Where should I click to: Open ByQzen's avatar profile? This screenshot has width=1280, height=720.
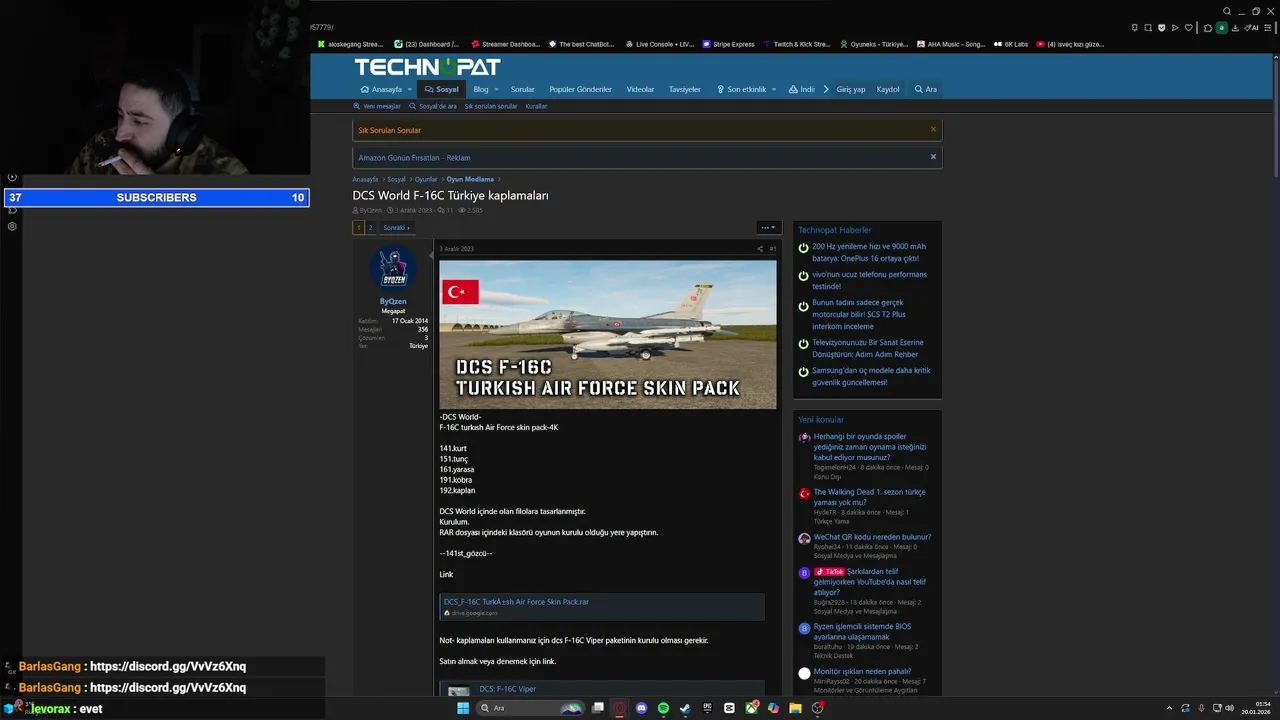coord(393,268)
